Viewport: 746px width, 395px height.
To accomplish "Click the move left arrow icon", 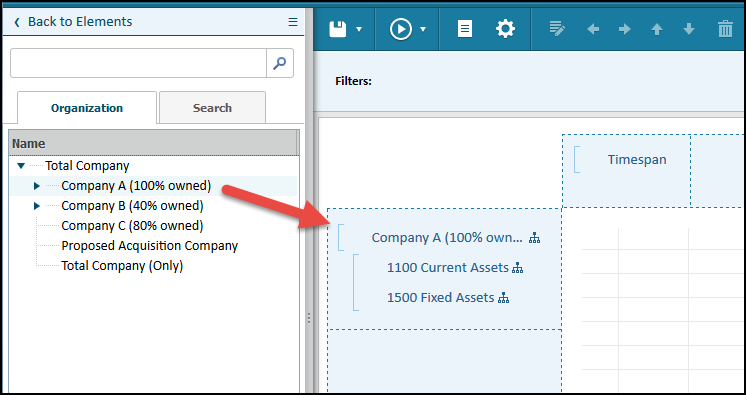I will pos(593,30).
